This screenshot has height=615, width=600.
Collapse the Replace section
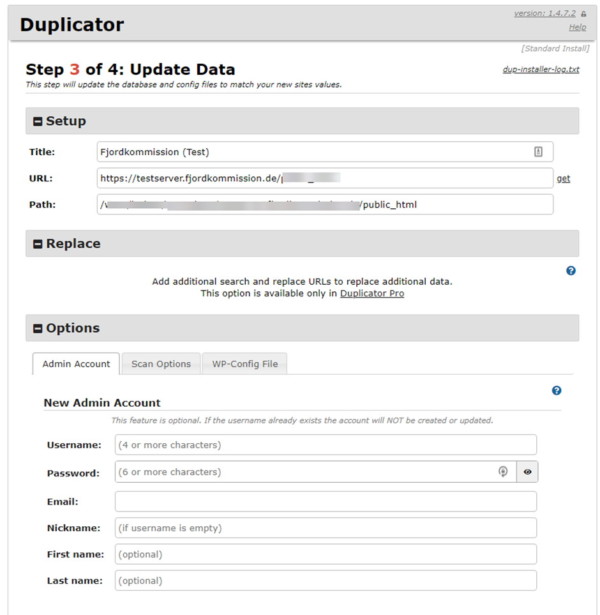click(38, 244)
